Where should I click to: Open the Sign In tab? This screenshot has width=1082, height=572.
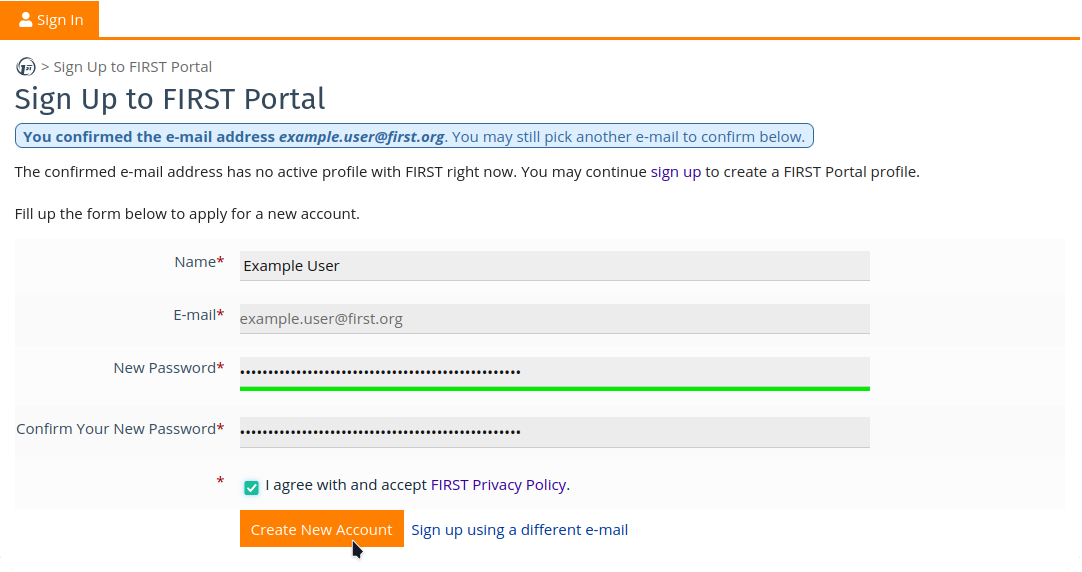coord(50,19)
